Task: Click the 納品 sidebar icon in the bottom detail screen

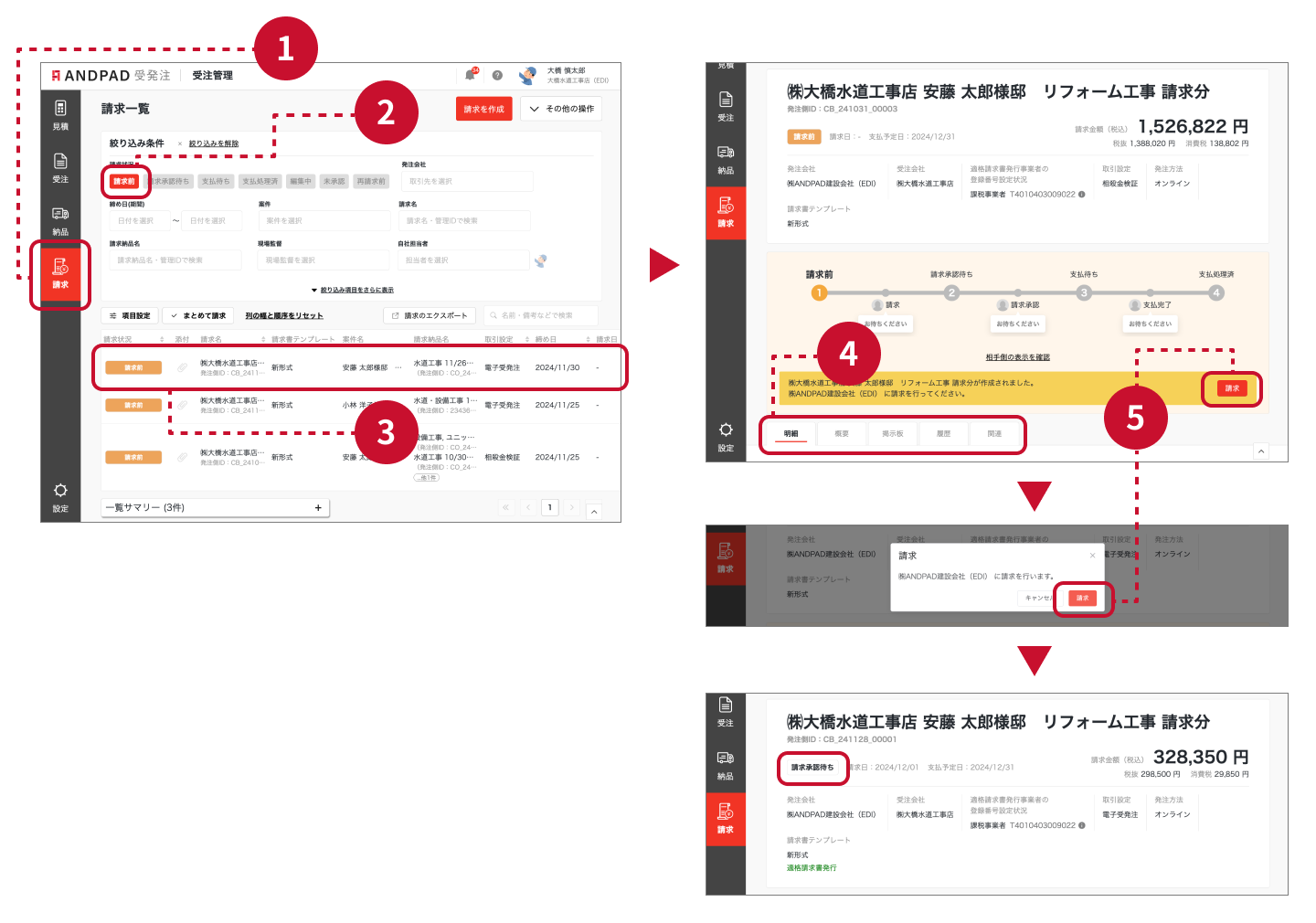Action: (x=726, y=765)
